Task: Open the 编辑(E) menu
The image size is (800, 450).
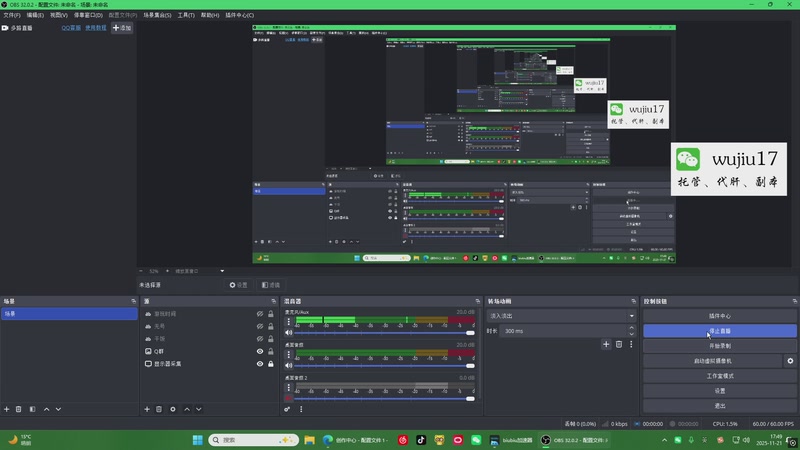Action: pyautogui.click(x=35, y=15)
